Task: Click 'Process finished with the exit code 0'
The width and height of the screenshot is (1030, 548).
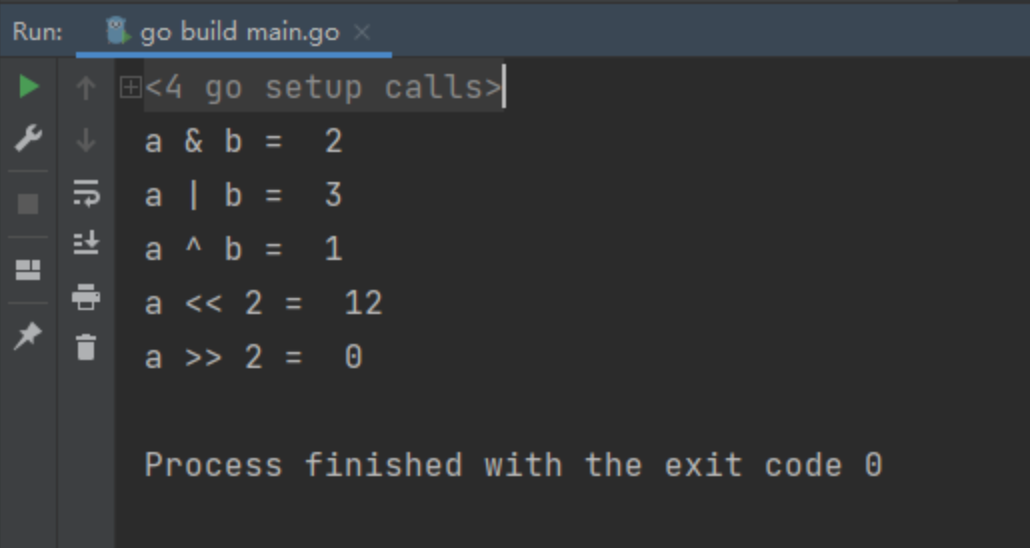Action: click(x=514, y=465)
